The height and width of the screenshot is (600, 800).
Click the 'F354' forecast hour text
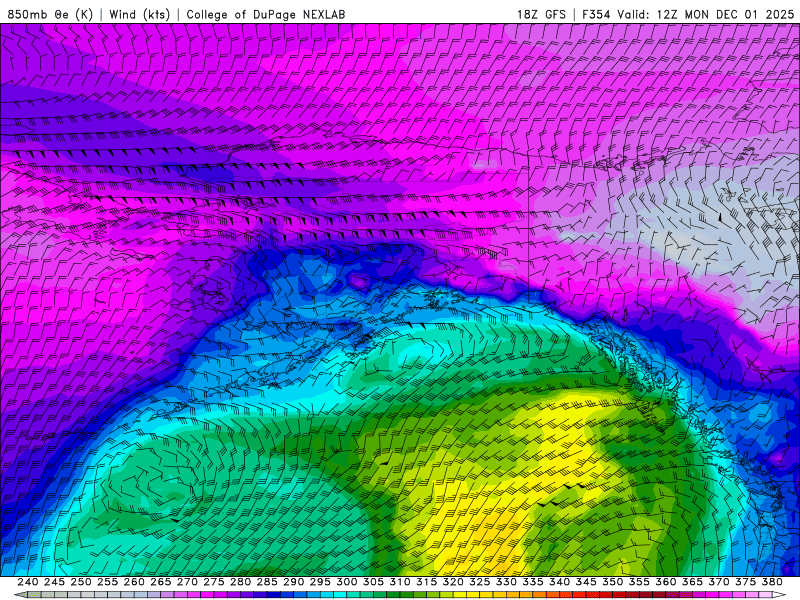click(596, 14)
